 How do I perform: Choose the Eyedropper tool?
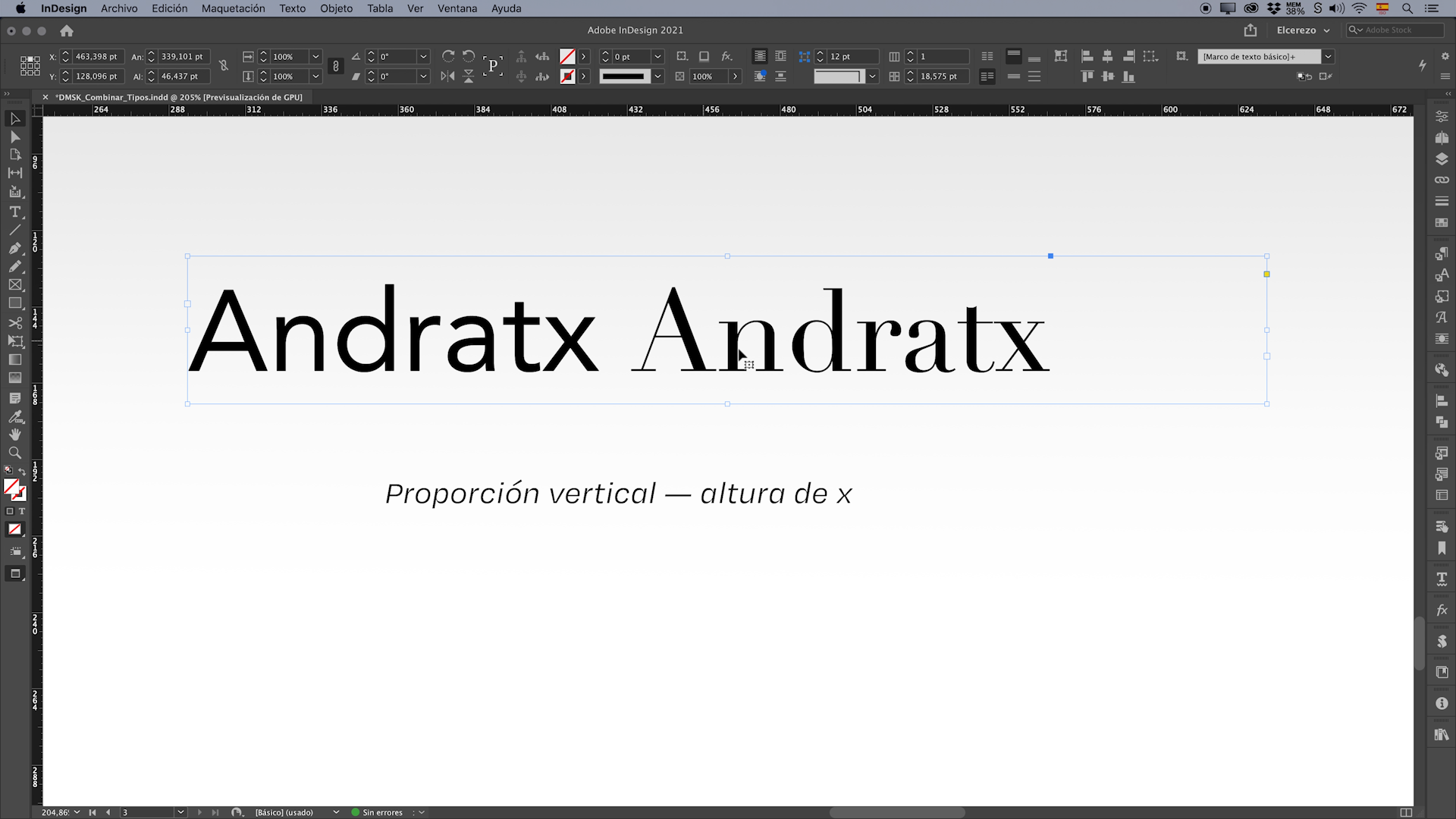pyautogui.click(x=15, y=416)
